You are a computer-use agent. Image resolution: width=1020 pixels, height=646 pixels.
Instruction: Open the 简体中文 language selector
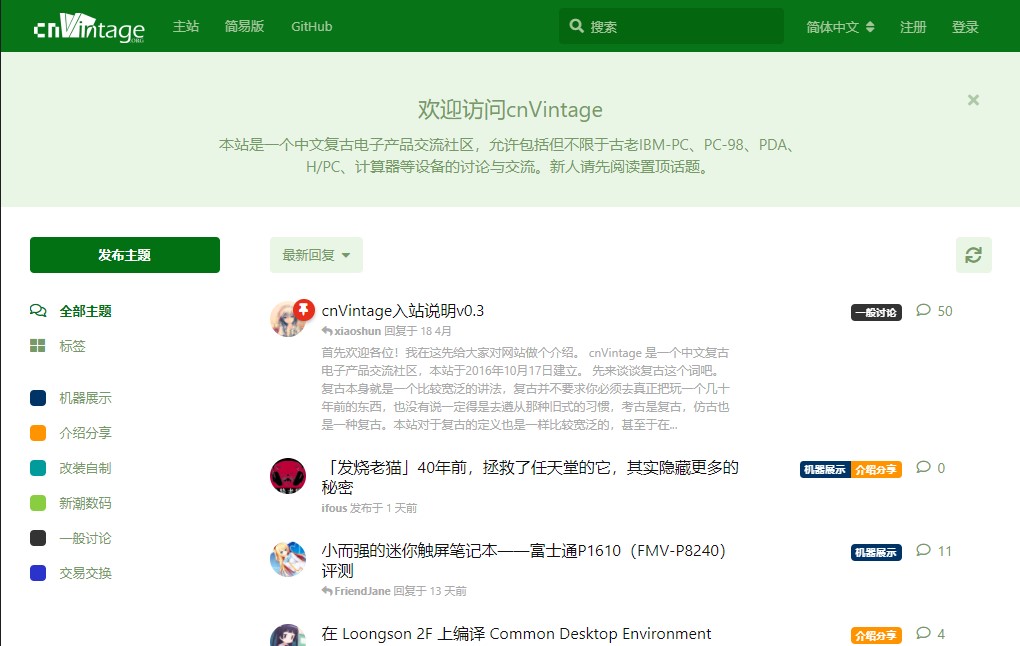[840, 27]
